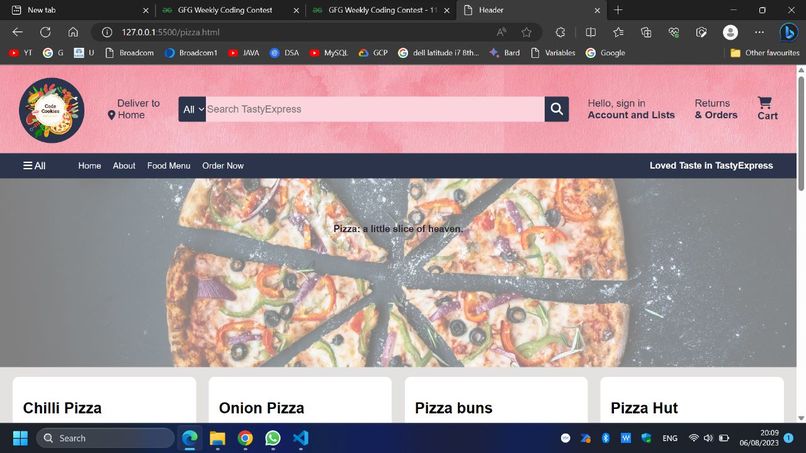Open File Explorer from taskbar
Image resolution: width=806 pixels, height=453 pixels.
pos(217,438)
